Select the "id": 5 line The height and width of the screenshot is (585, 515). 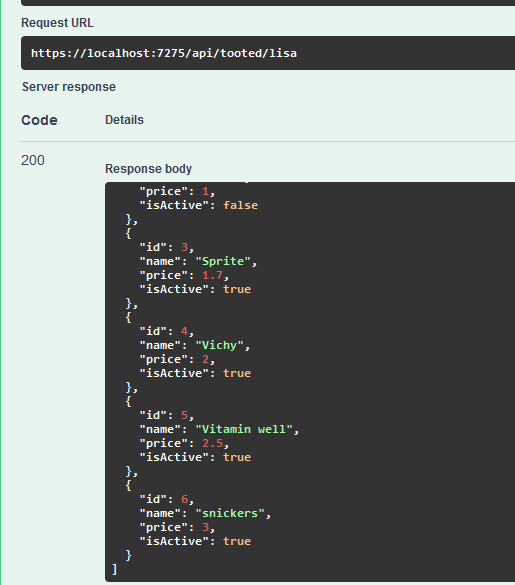click(166, 415)
